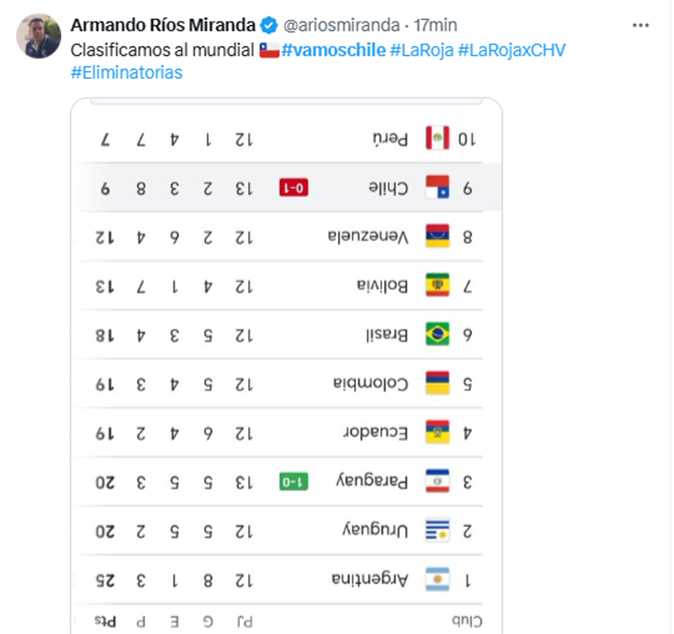Click the Paraguay flag icon
The width and height of the screenshot is (674, 634).
[x=438, y=481]
